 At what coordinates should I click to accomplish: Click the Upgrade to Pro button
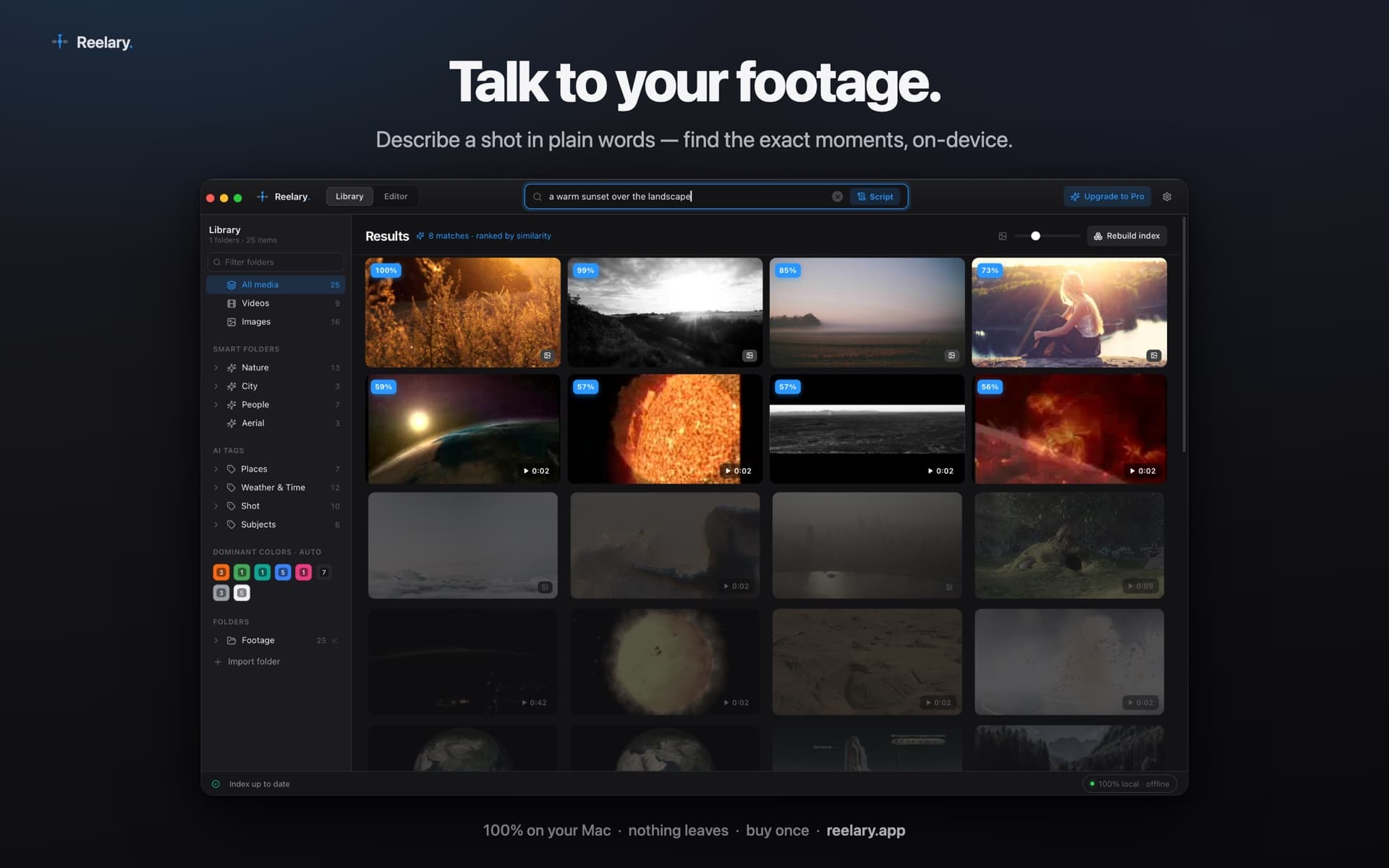pyautogui.click(x=1107, y=197)
